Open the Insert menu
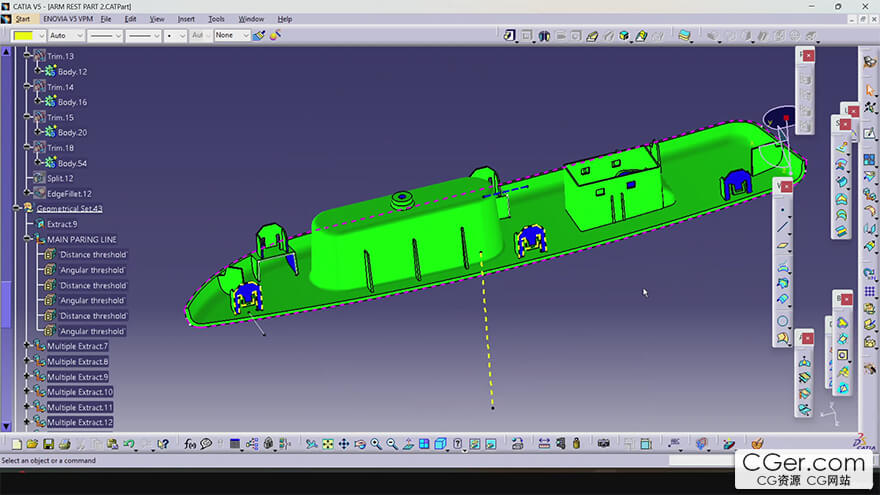880x495 pixels. pos(186,19)
